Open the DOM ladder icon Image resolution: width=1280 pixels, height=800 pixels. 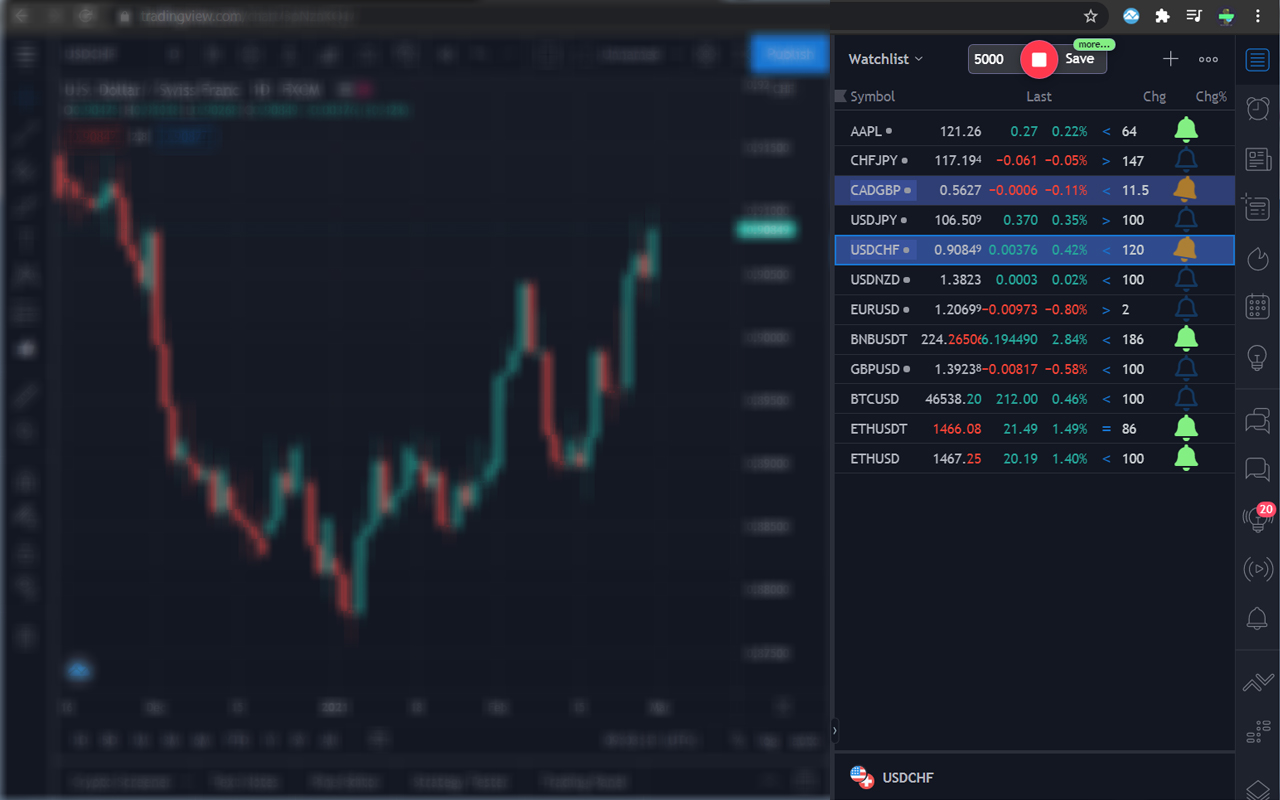(1257, 733)
